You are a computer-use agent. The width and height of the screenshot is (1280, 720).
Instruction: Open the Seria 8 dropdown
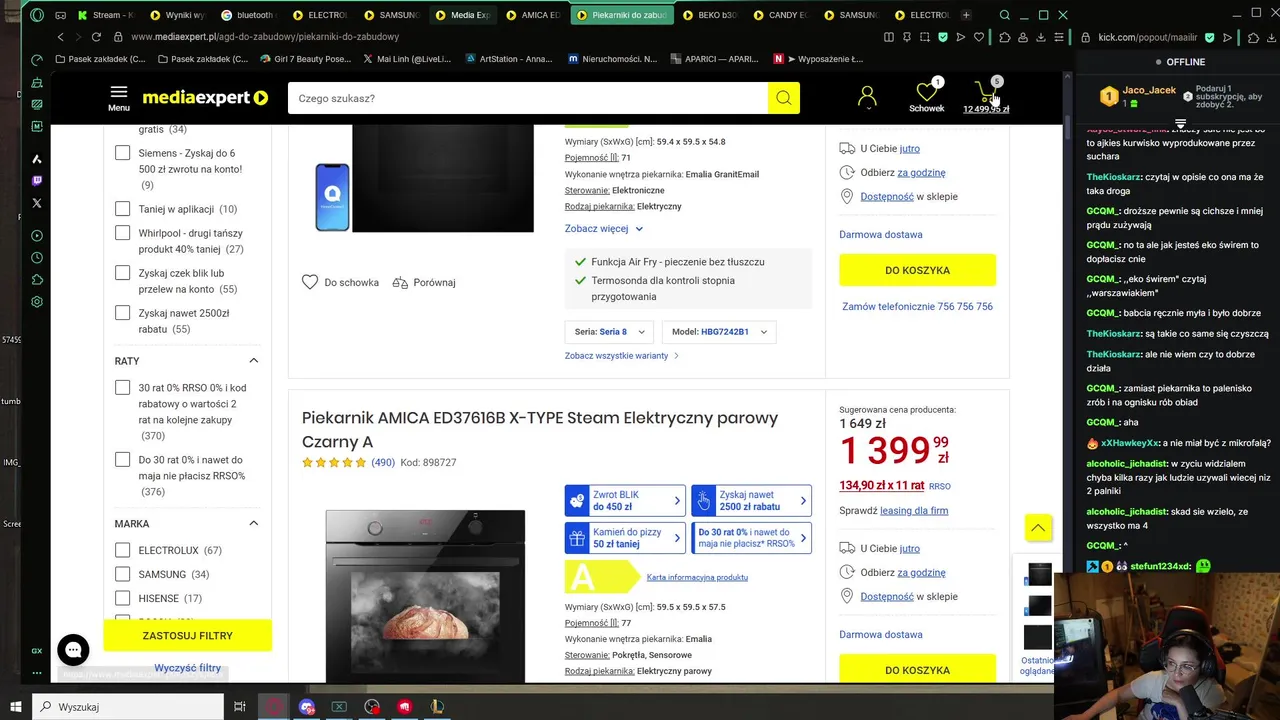click(610, 332)
